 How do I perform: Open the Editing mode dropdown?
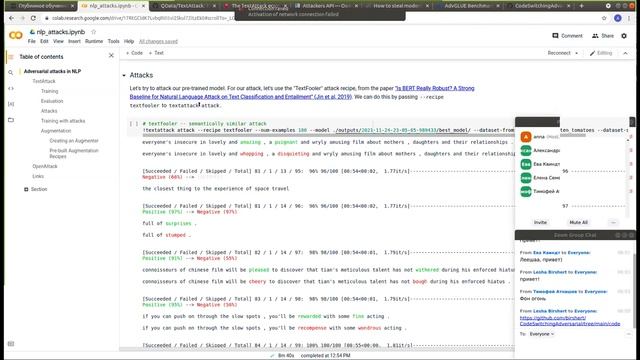pos(601,53)
